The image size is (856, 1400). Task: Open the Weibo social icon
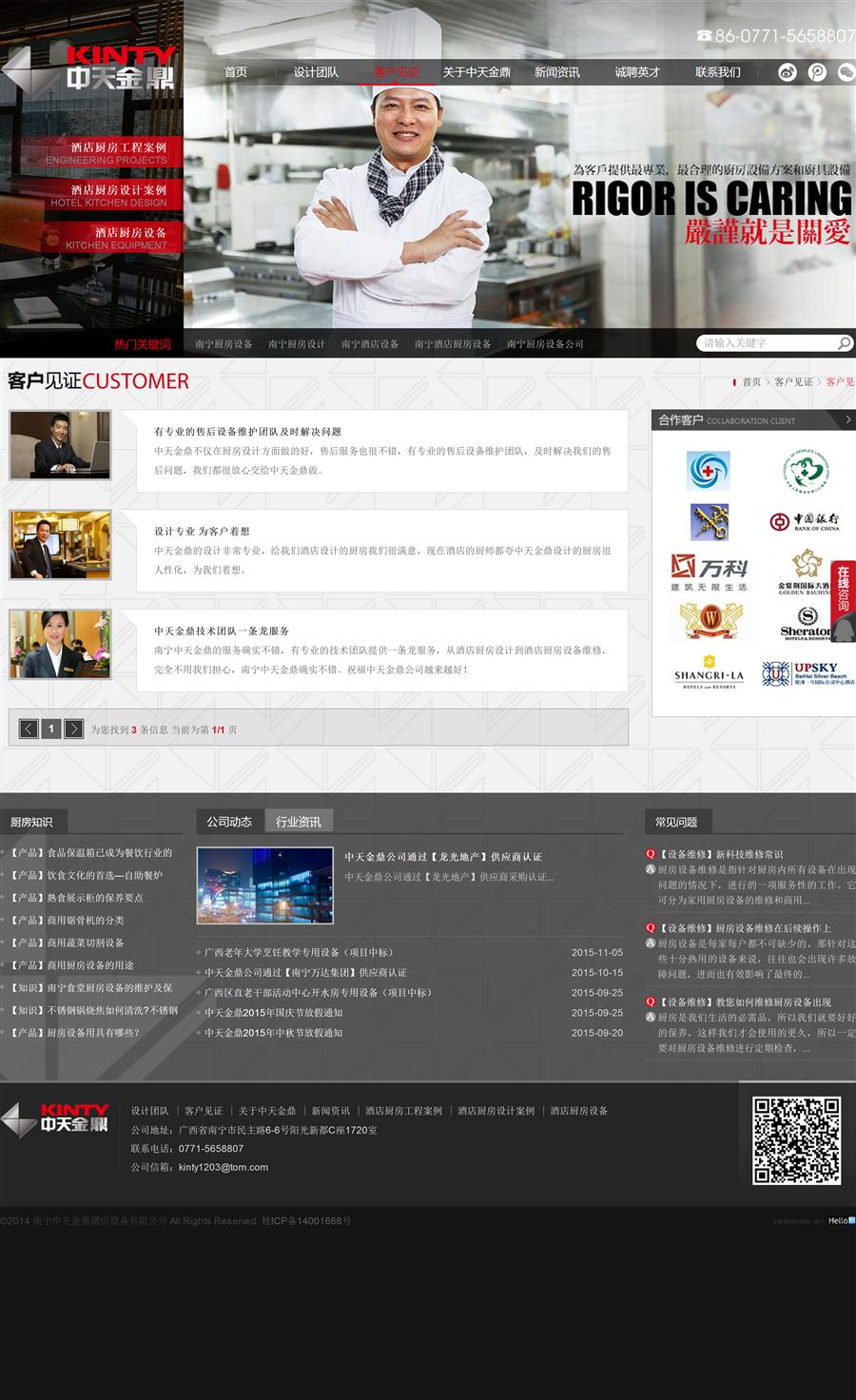[x=787, y=72]
